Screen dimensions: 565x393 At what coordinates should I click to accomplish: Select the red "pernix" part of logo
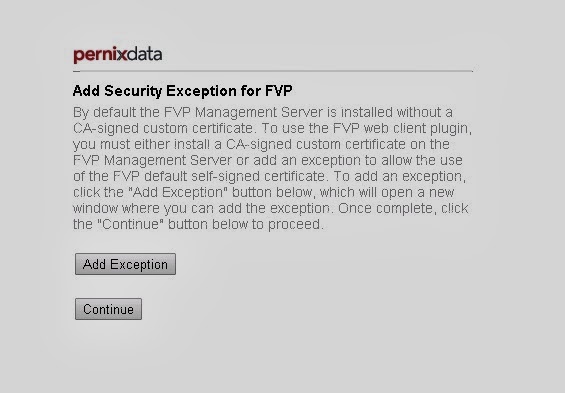[100, 55]
